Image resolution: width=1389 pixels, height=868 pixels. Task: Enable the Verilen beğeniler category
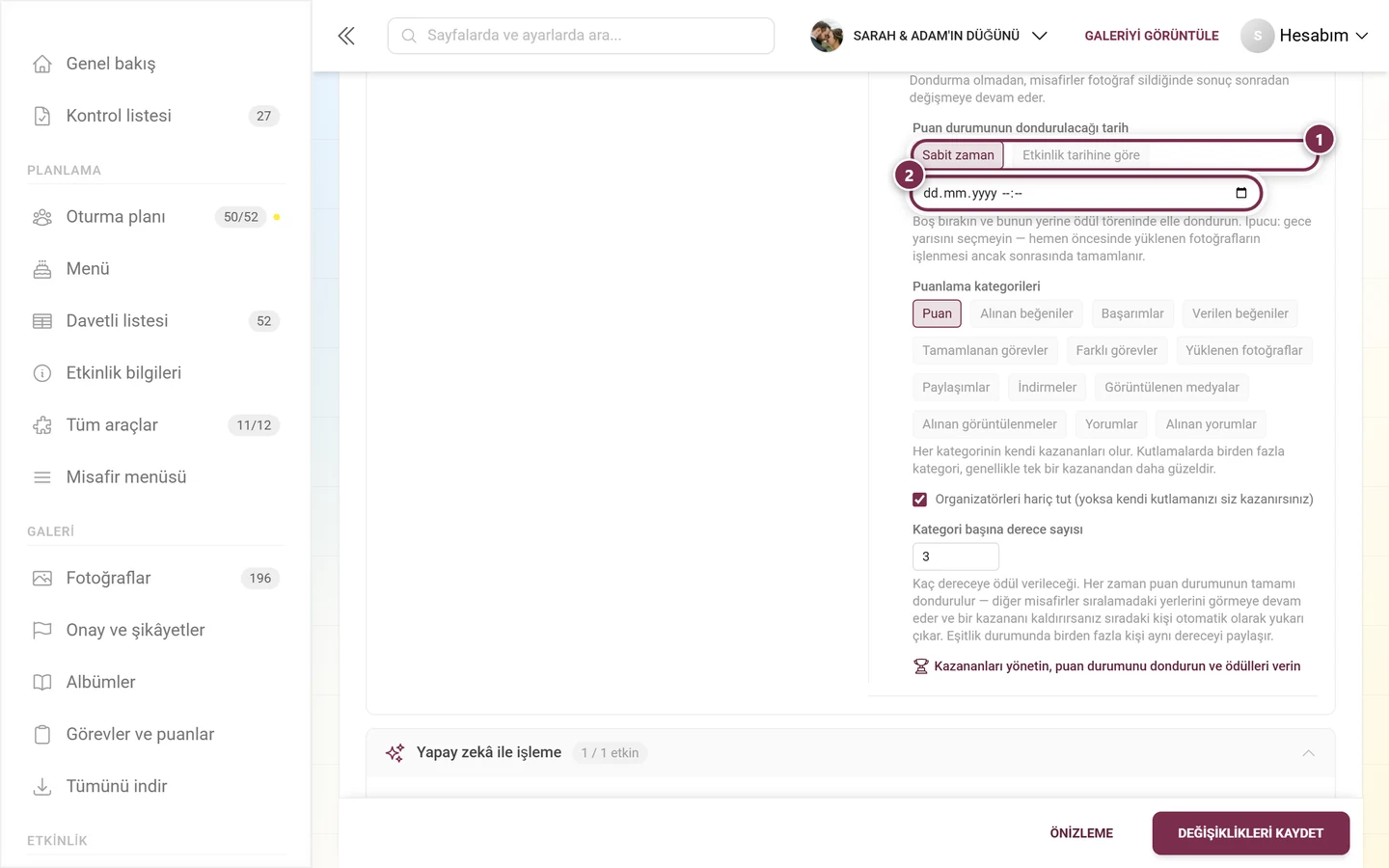(x=1240, y=313)
